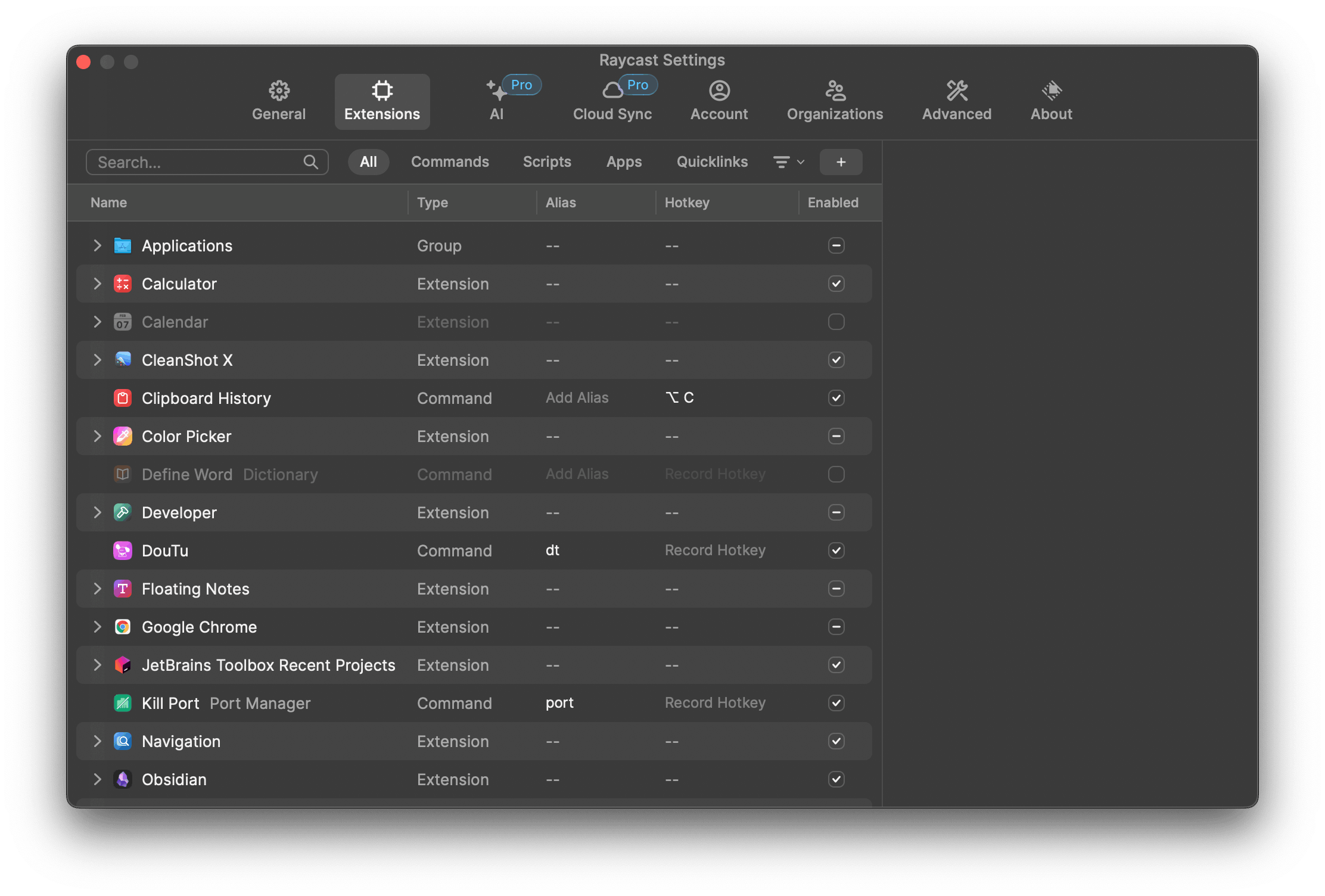This screenshot has width=1325, height=896.
Task: Click the CleanShot X icon
Action: click(x=123, y=360)
